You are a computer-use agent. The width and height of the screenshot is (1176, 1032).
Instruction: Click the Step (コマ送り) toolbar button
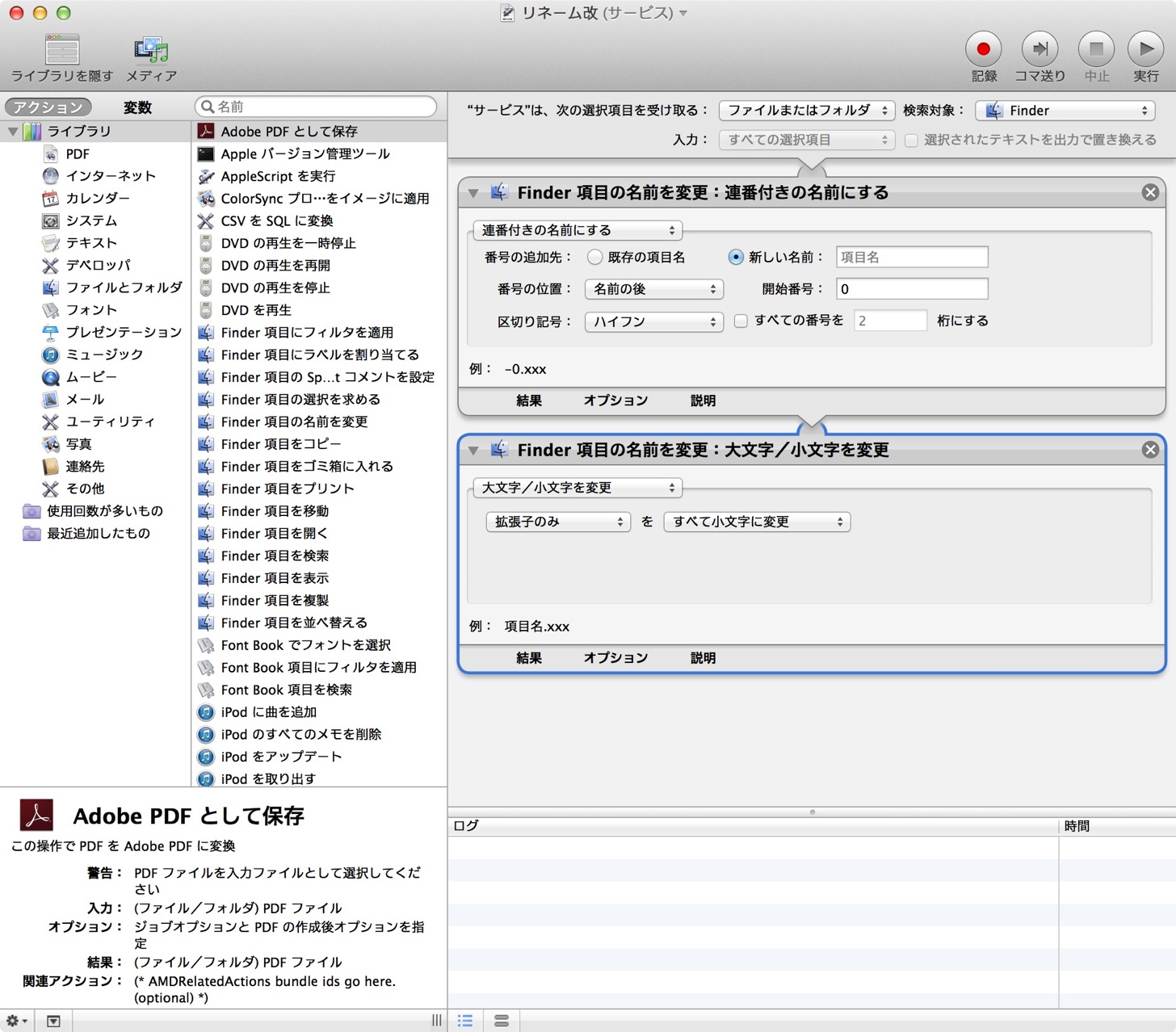tap(1039, 49)
